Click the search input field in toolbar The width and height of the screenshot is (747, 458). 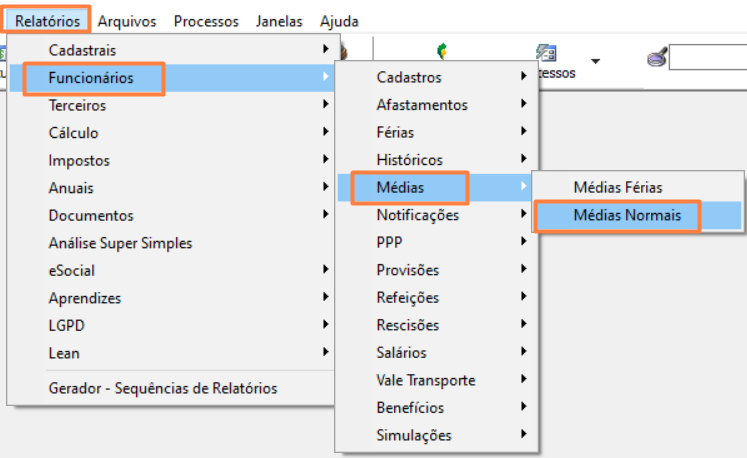(707, 59)
